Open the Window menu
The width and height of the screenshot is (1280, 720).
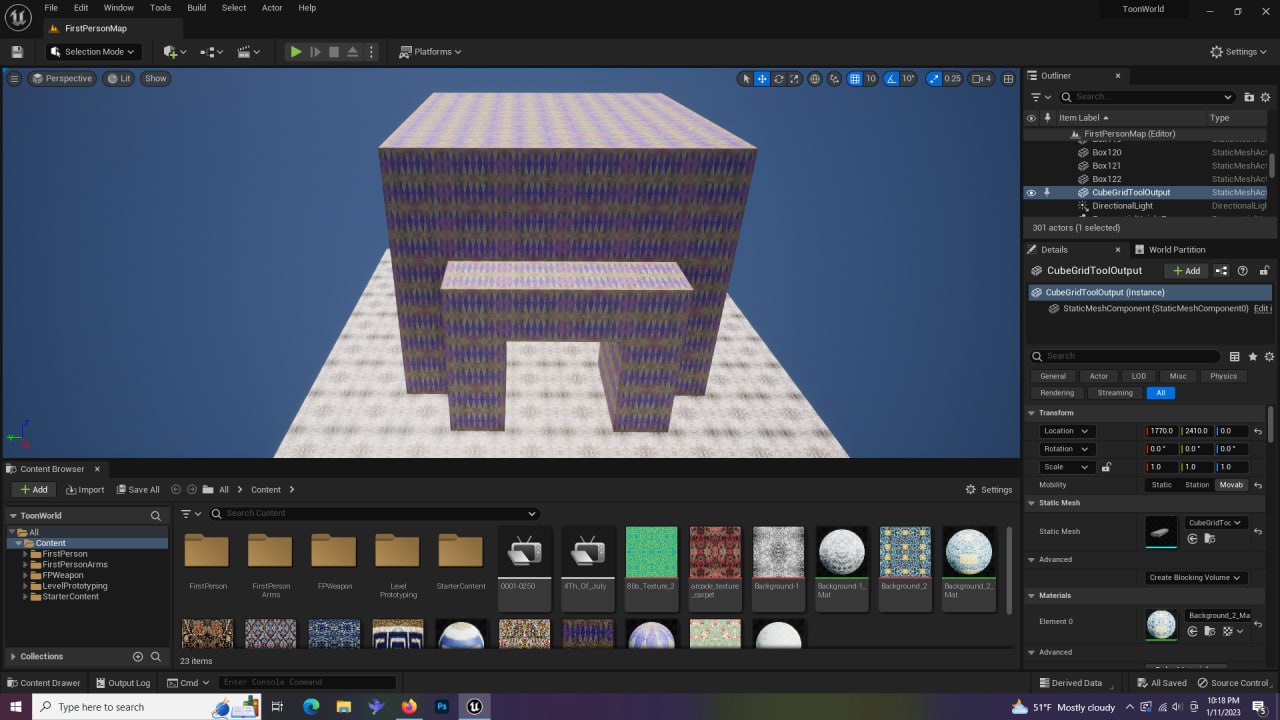[119, 8]
